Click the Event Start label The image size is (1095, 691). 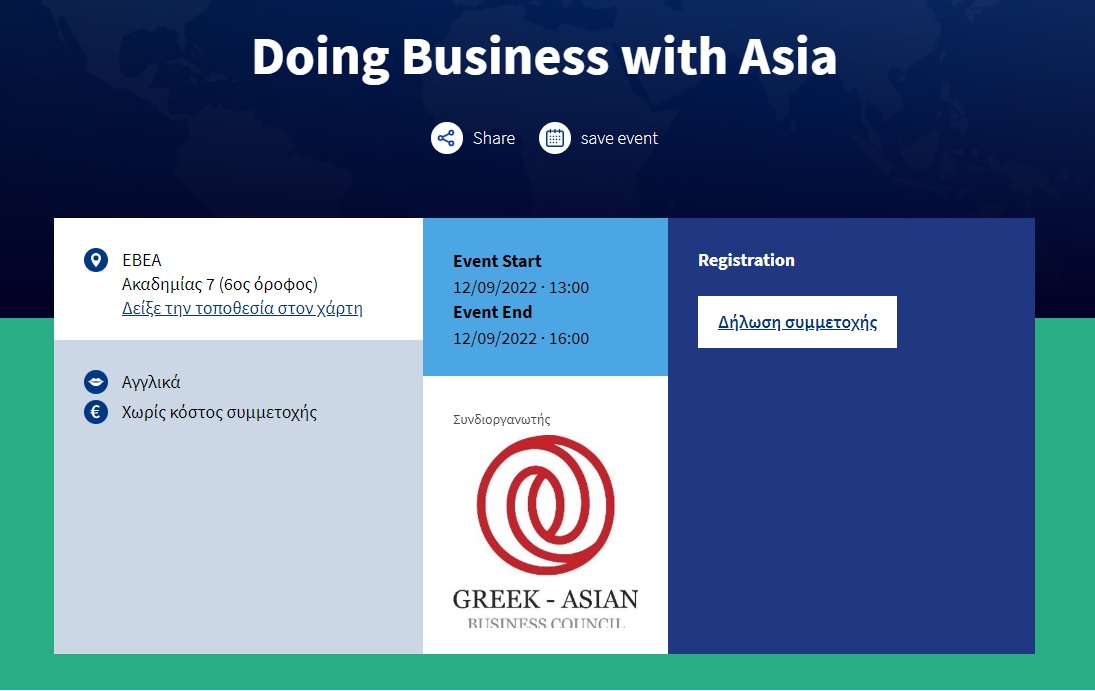(x=497, y=261)
